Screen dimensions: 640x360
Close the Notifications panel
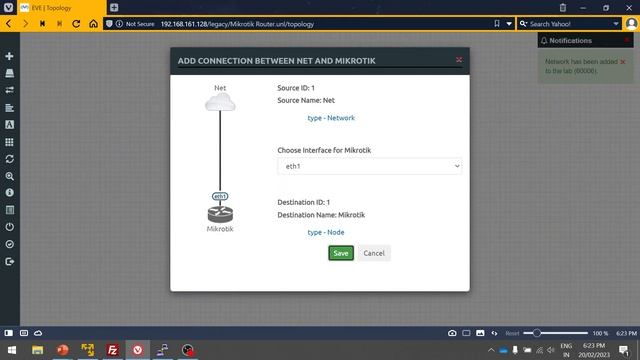click(627, 40)
